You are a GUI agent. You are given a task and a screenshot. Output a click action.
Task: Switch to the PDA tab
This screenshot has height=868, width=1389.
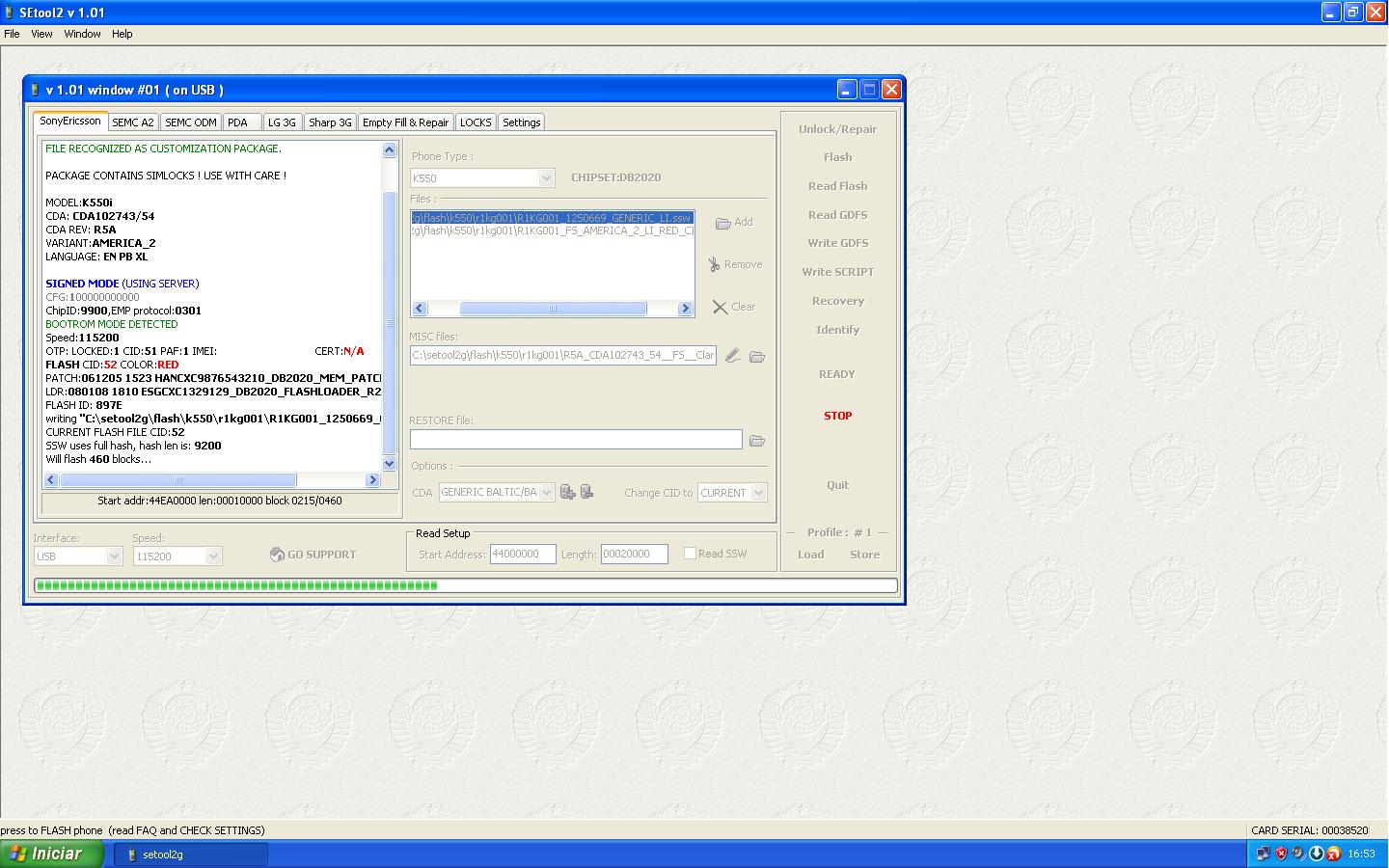(x=241, y=122)
